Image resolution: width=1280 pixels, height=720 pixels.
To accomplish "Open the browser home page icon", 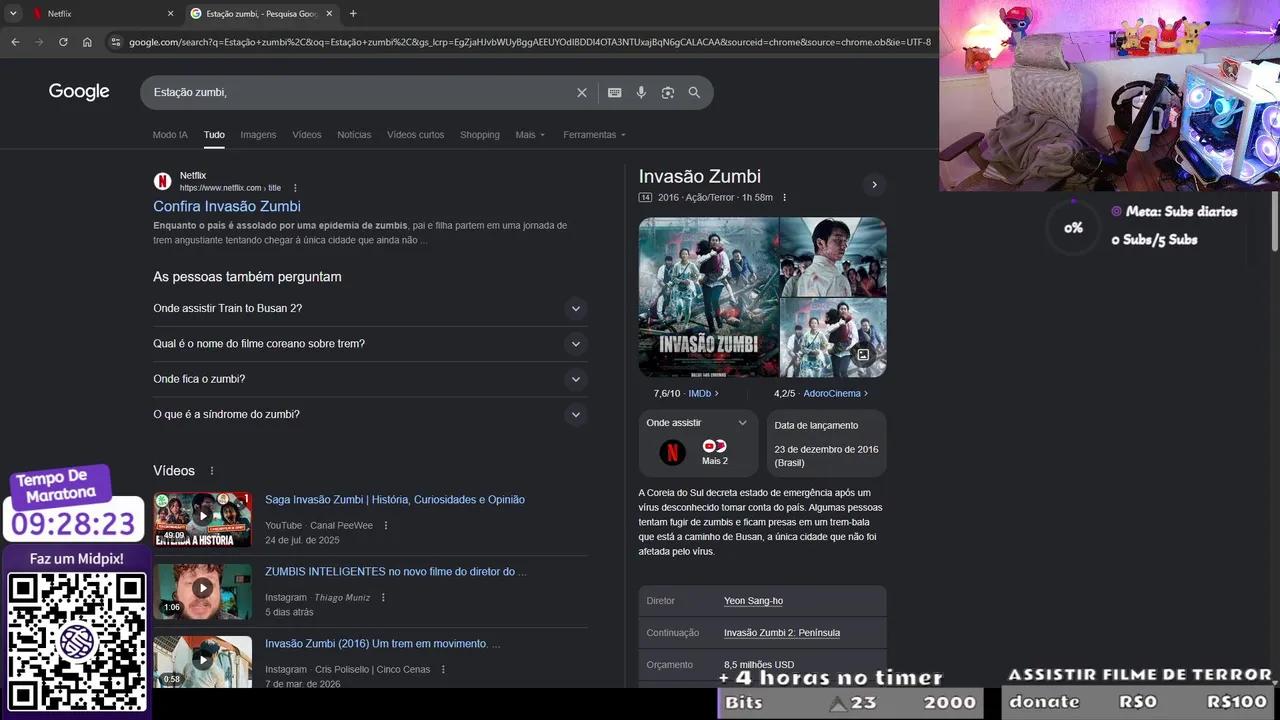I will [x=87, y=42].
